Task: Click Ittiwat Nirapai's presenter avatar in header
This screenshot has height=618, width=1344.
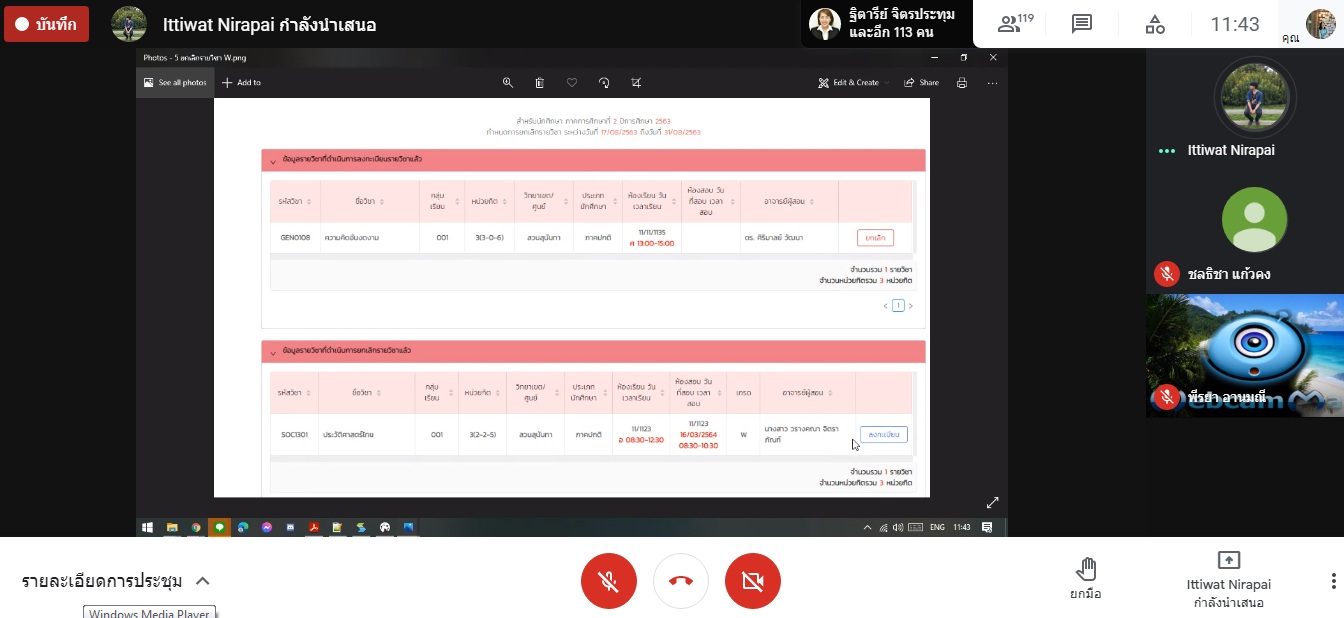Action: (129, 24)
